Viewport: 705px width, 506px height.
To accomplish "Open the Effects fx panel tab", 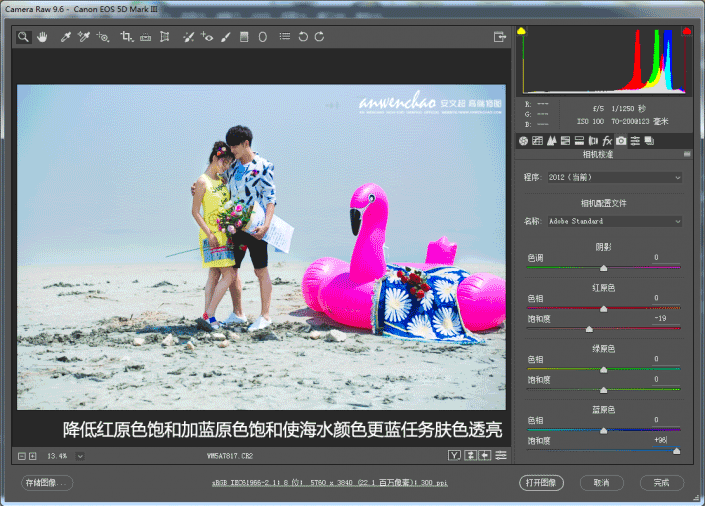I will (x=607, y=141).
